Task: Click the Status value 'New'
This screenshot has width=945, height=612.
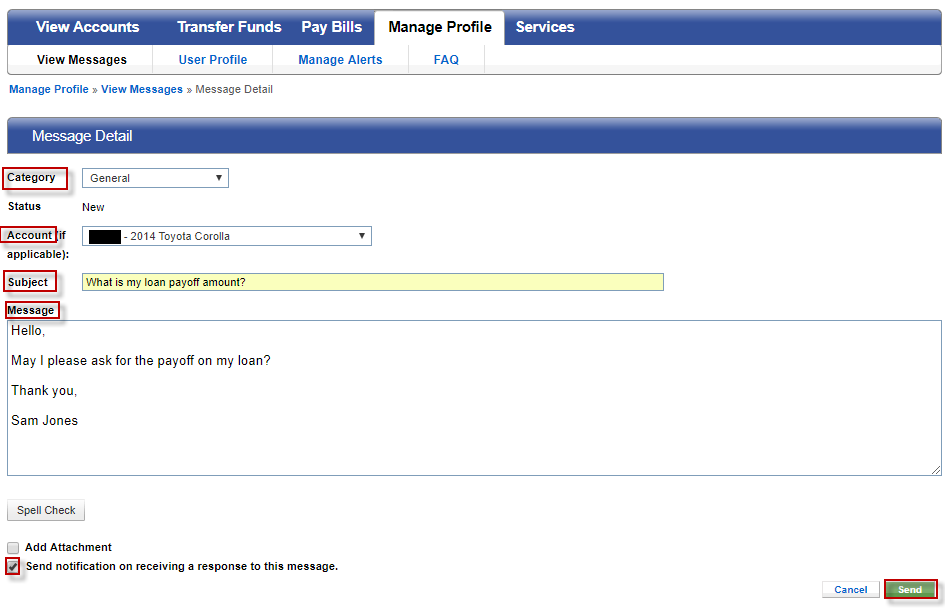Action: (93, 207)
